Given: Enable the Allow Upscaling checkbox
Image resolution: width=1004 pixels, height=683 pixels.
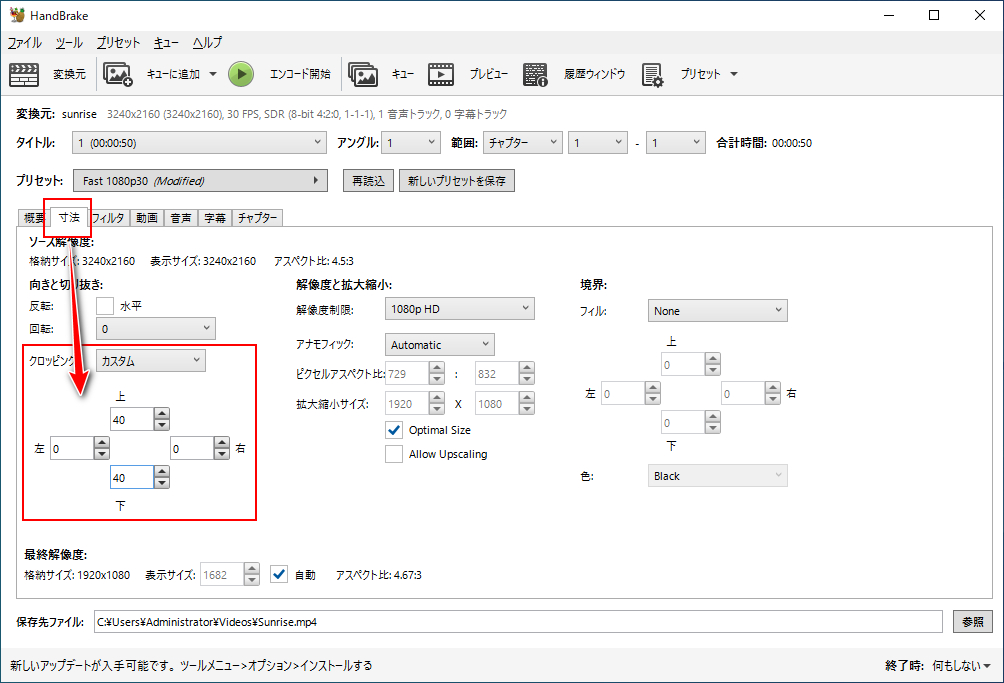Looking at the screenshot, I should [394, 454].
